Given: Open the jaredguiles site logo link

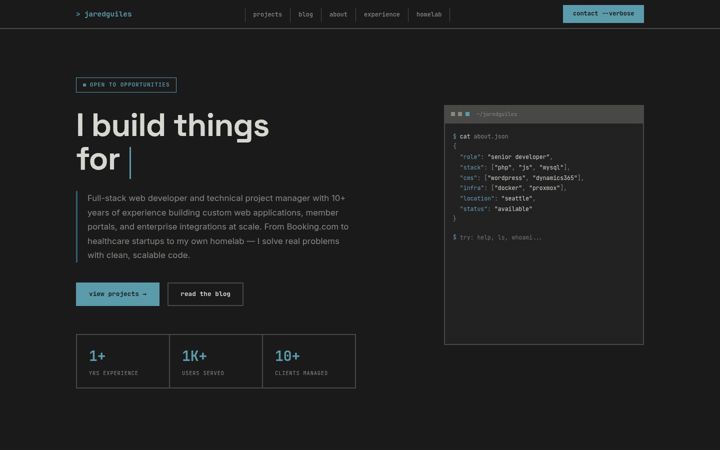Looking at the screenshot, I should tap(104, 14).
